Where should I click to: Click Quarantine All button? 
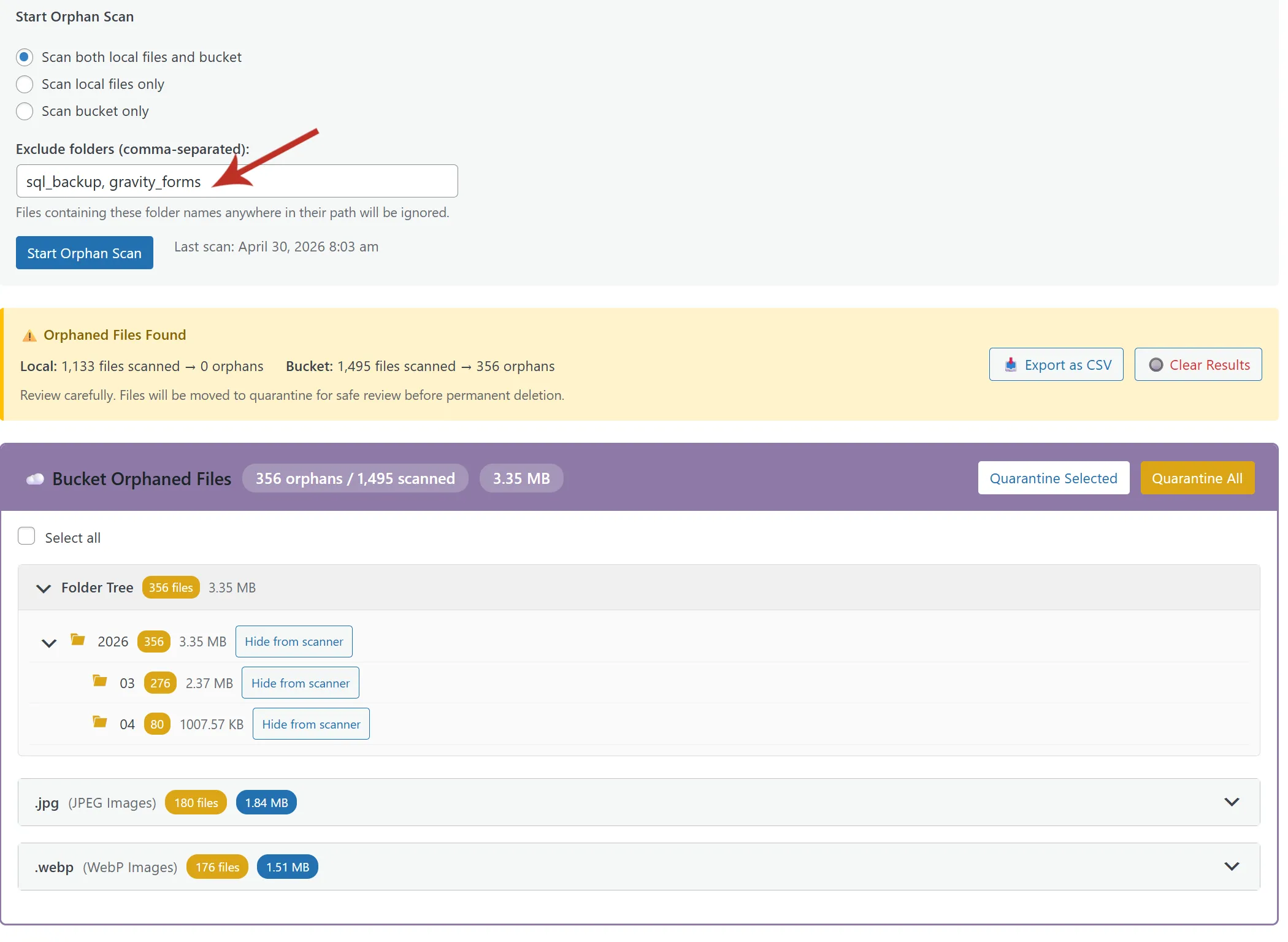(1197, 478)
